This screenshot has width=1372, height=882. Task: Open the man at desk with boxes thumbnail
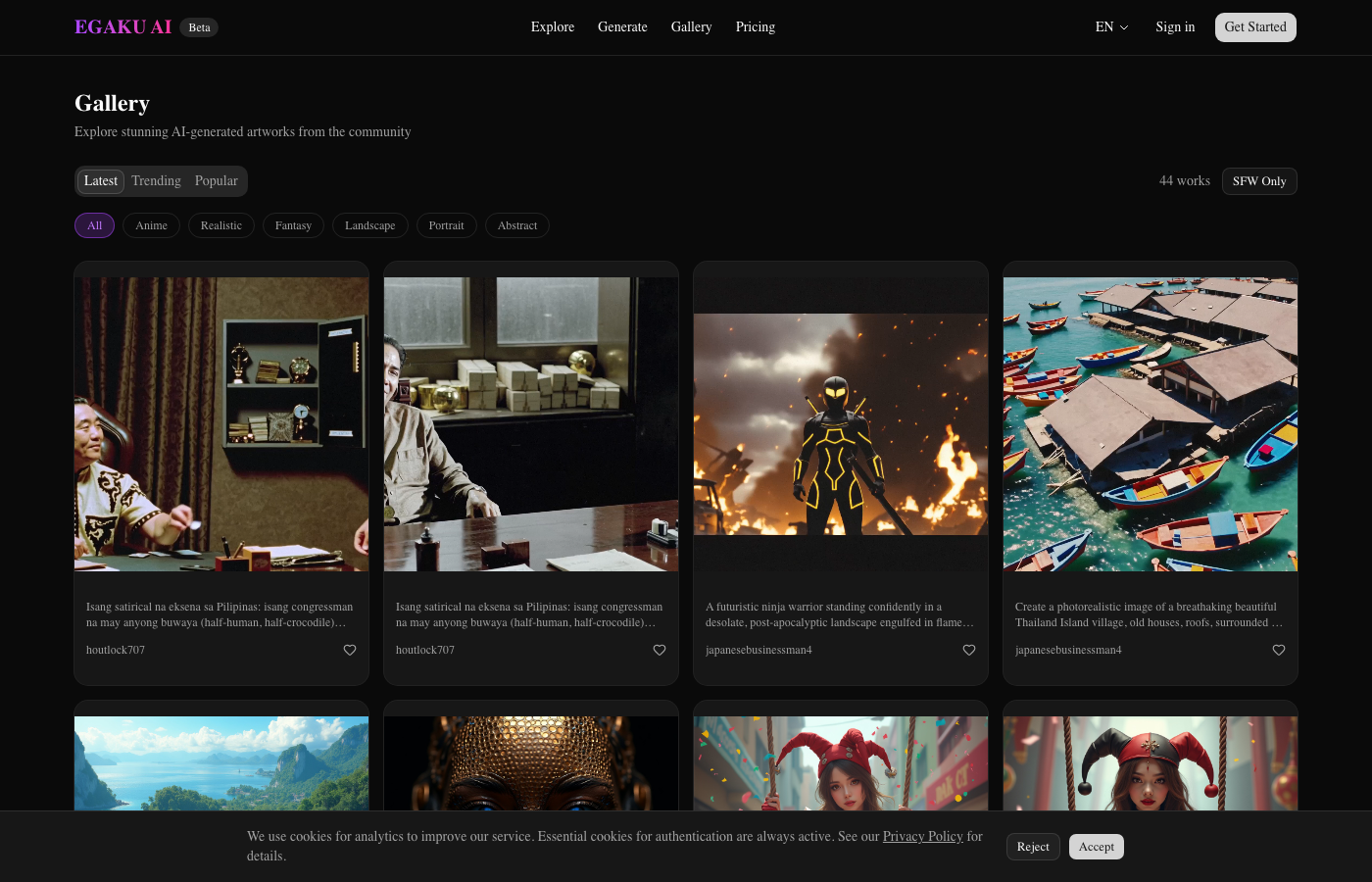[x=531, y=424]
